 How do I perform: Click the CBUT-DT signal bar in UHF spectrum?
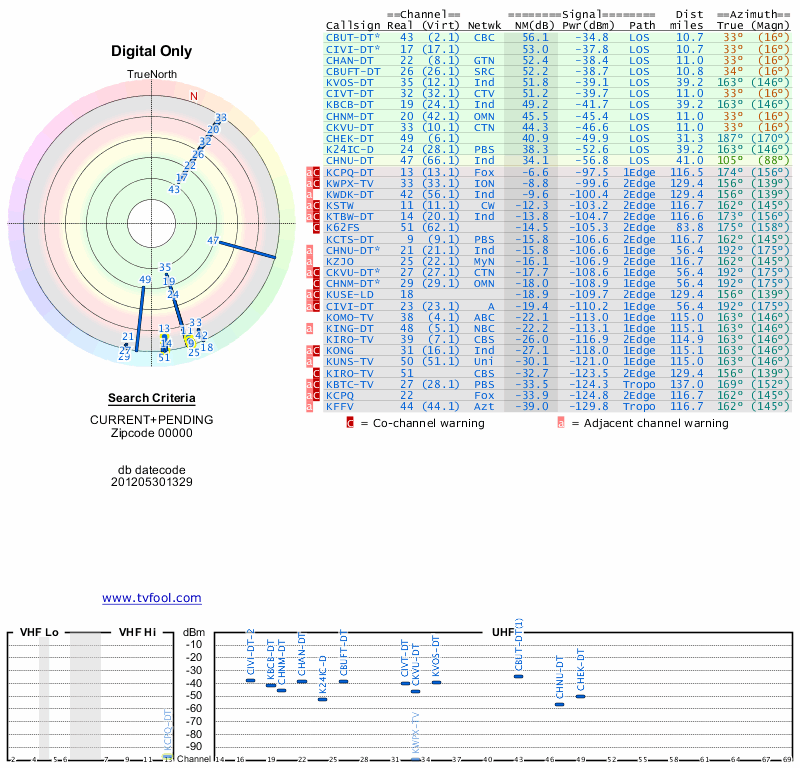tap(518, 676)
